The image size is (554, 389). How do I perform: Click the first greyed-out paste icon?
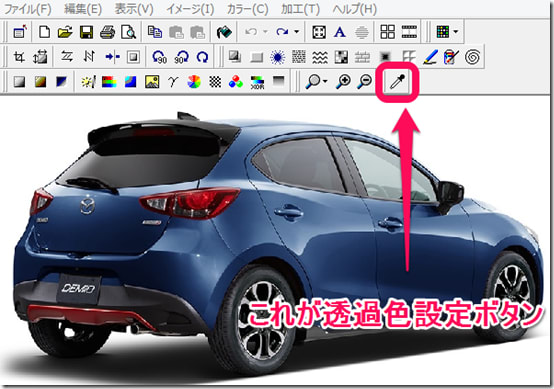pos(176,32)
